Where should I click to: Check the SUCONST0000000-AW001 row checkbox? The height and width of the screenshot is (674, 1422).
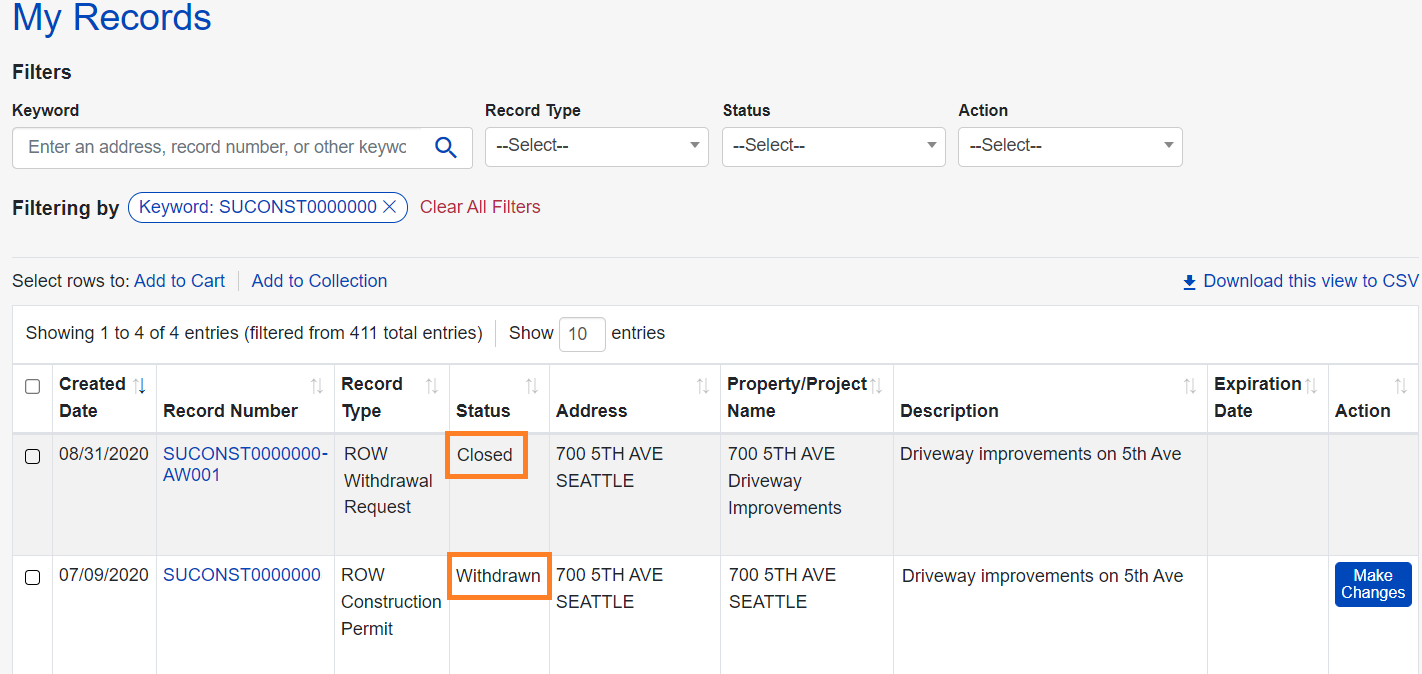(x=32, y=456)
